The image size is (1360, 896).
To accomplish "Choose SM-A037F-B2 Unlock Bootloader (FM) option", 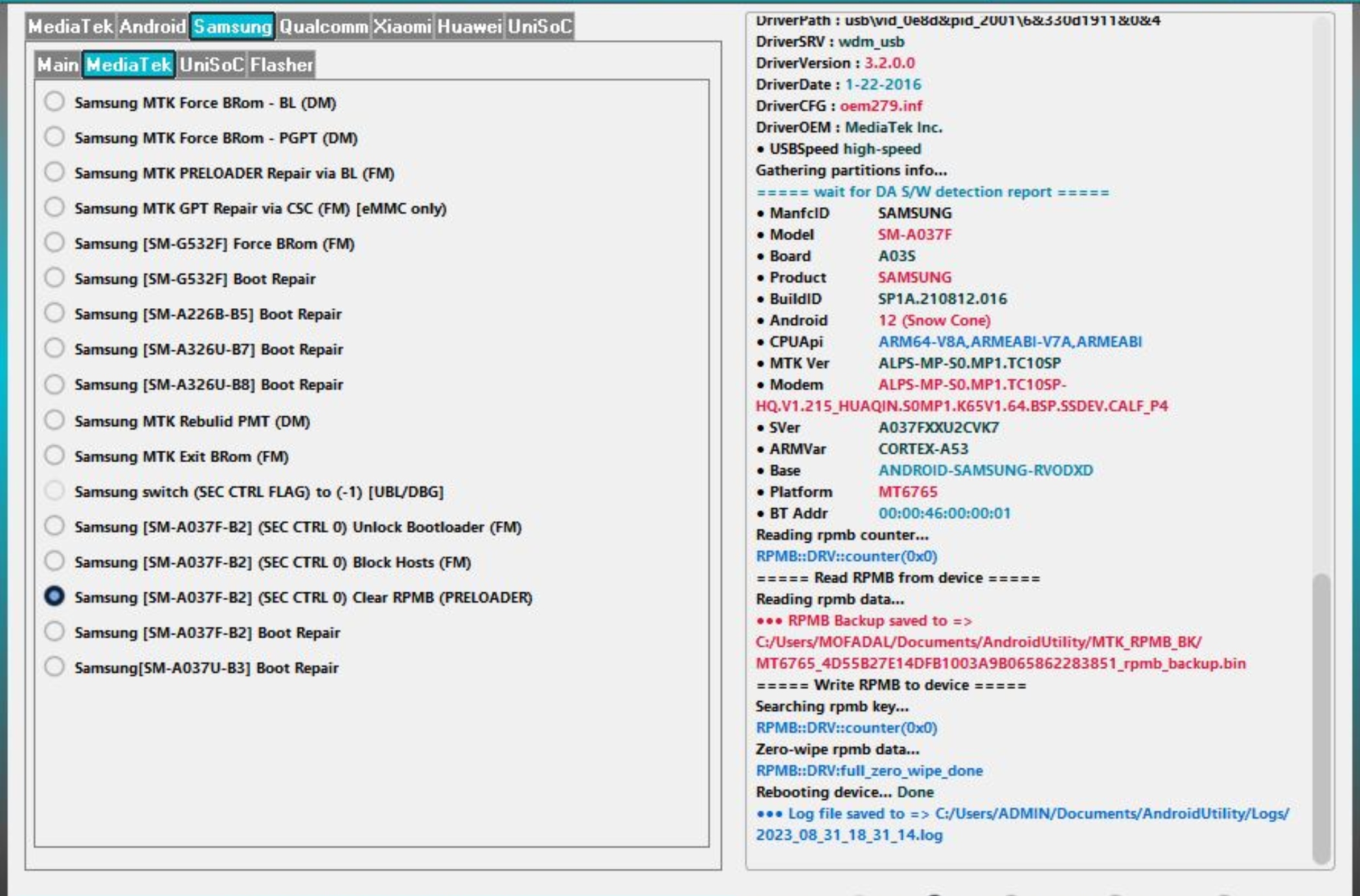I will [x=54, y=526].
